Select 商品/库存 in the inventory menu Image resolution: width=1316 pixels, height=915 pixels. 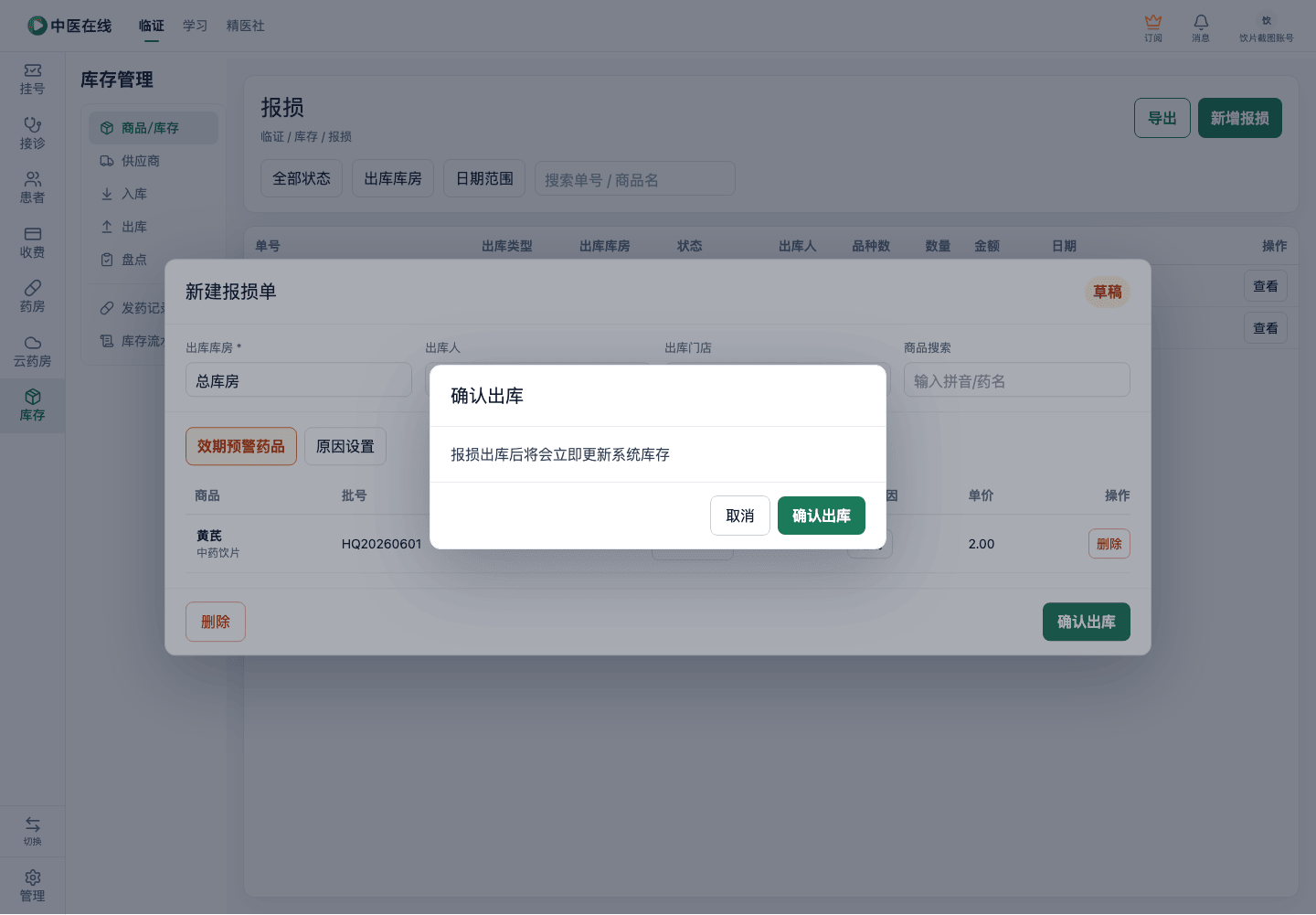pyautogui.click(x=154, y=128)
